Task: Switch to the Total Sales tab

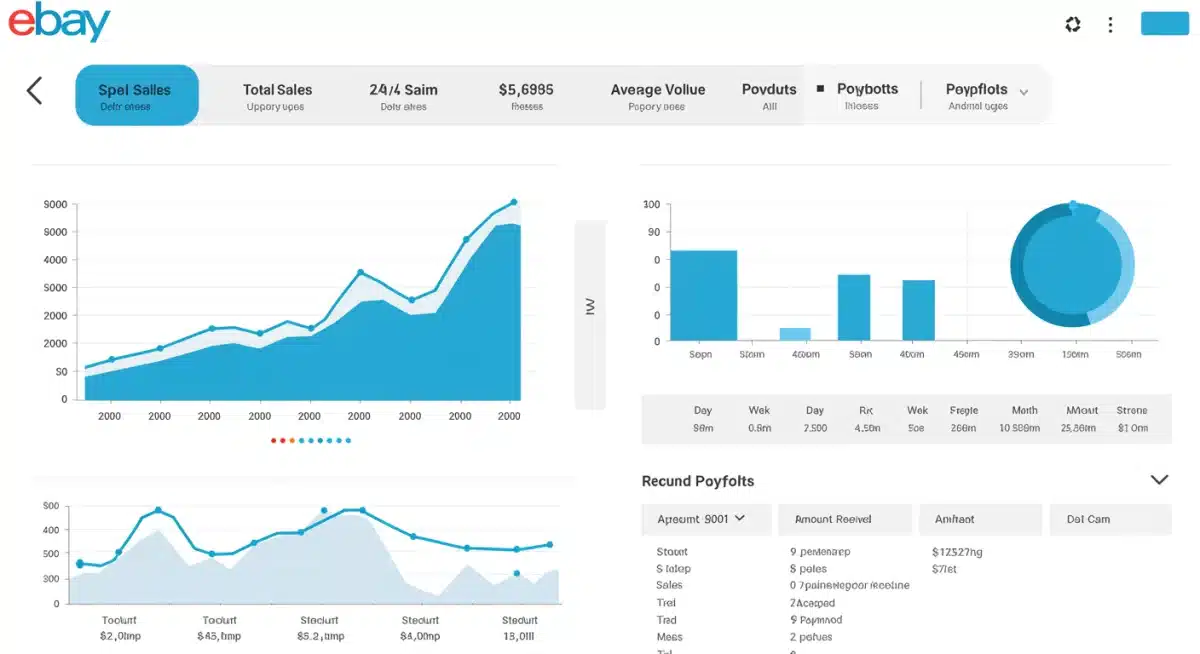Action: pos(277,95)
